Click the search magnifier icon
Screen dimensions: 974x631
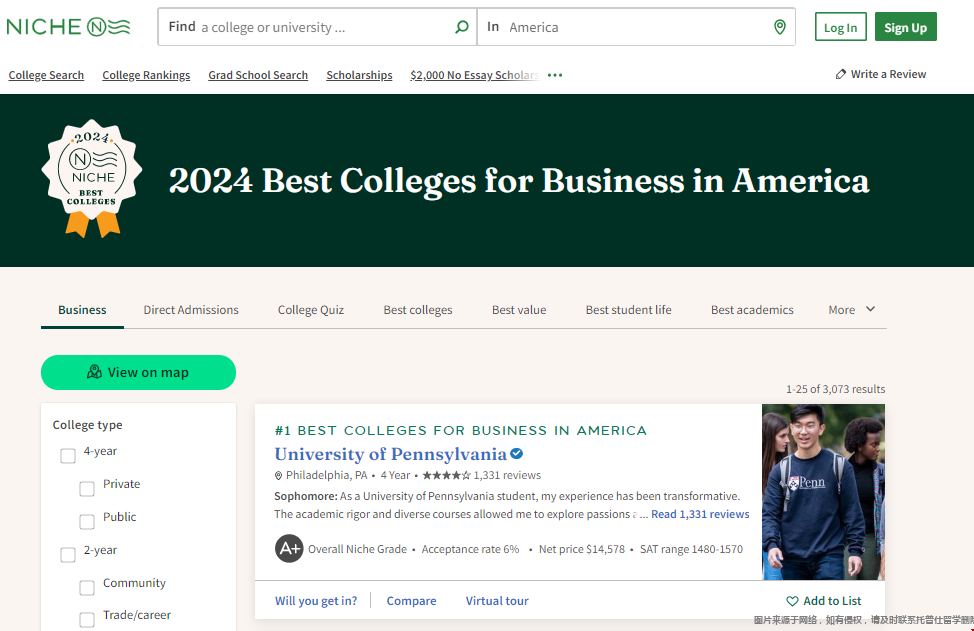click(x=462, y=27)
